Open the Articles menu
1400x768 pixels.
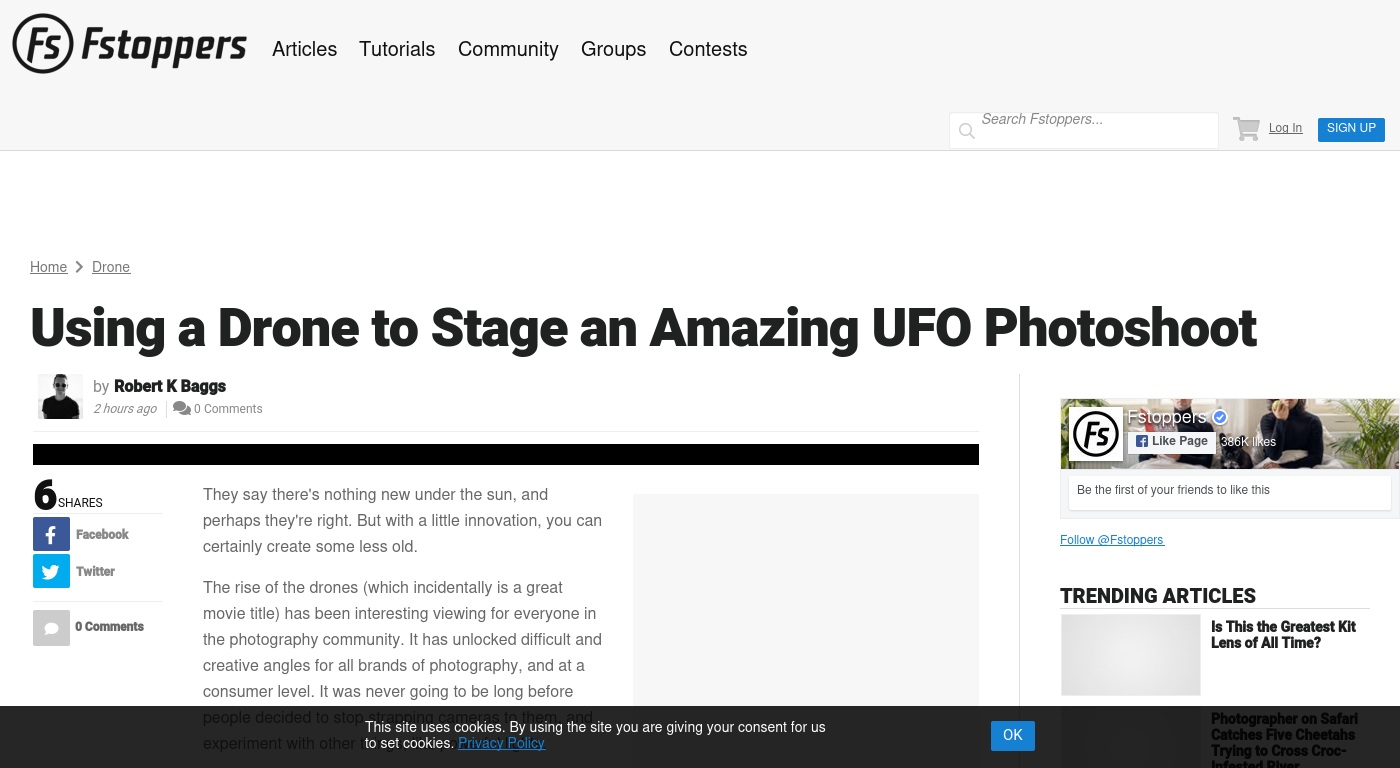(304, 49)
